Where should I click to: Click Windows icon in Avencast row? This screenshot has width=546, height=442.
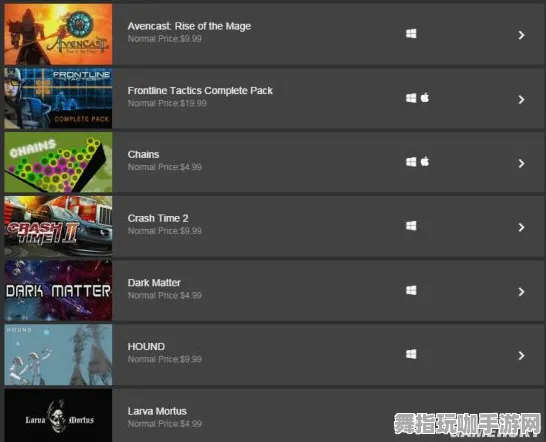pyautogui.click(x=411, y=34)
